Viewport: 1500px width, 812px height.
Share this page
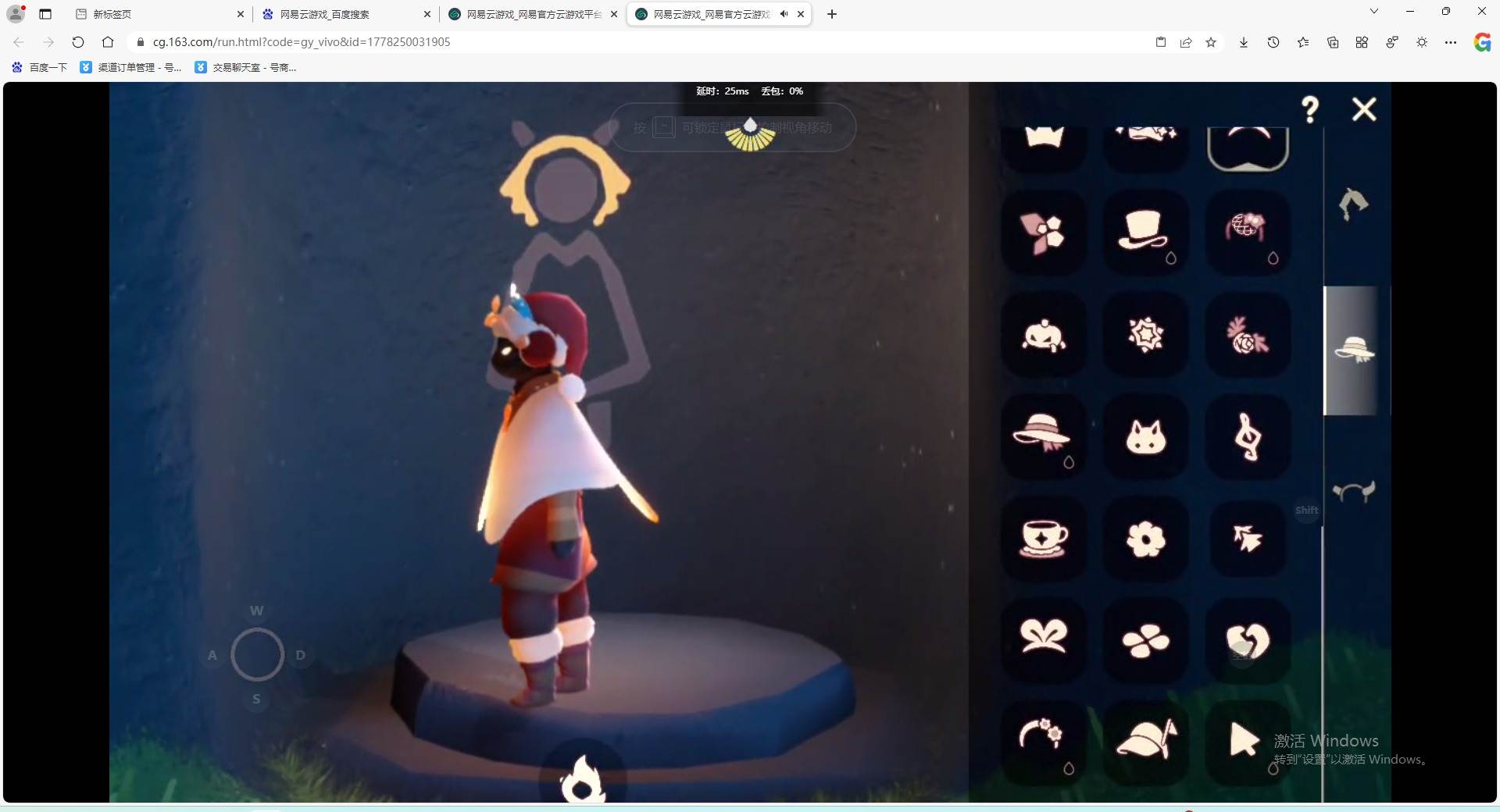(x=1186, y=42)
